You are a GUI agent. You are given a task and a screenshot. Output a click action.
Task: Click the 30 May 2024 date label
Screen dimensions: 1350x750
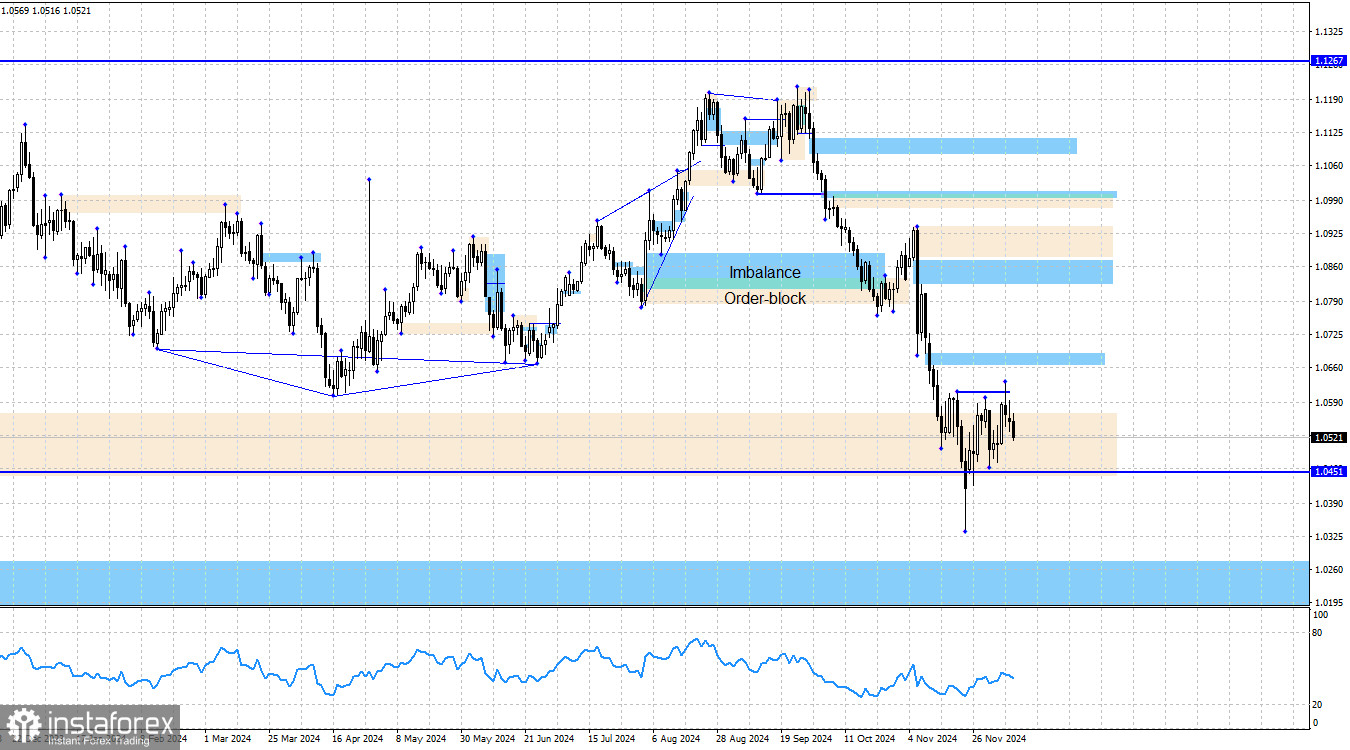coord(486,739)
